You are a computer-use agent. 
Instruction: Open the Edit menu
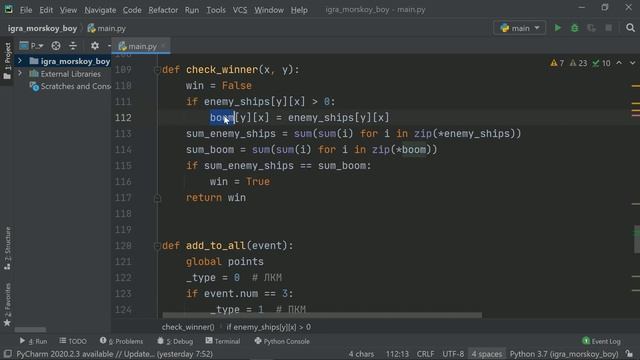coord(46,9)
